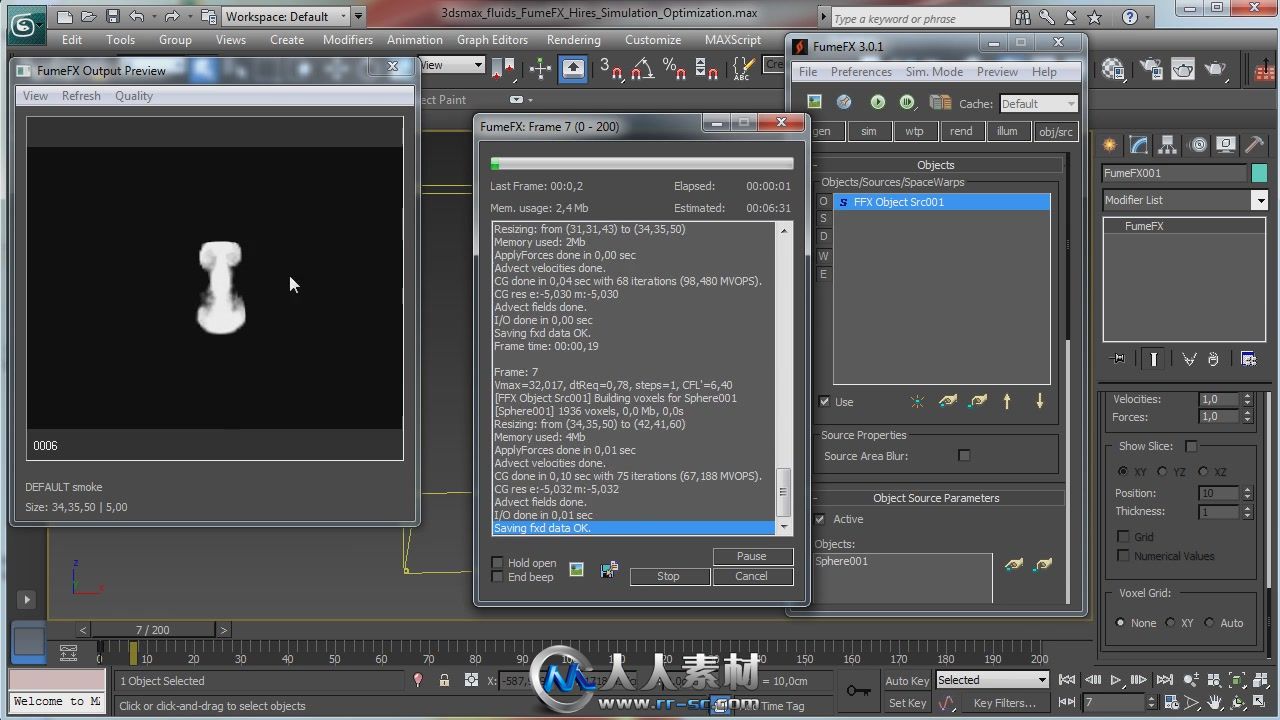Image resolution: width=1280 pixels, height=720 pixels.
Task: Open the Utilities hammer tab icon
Action: (x=1254, y=145)
